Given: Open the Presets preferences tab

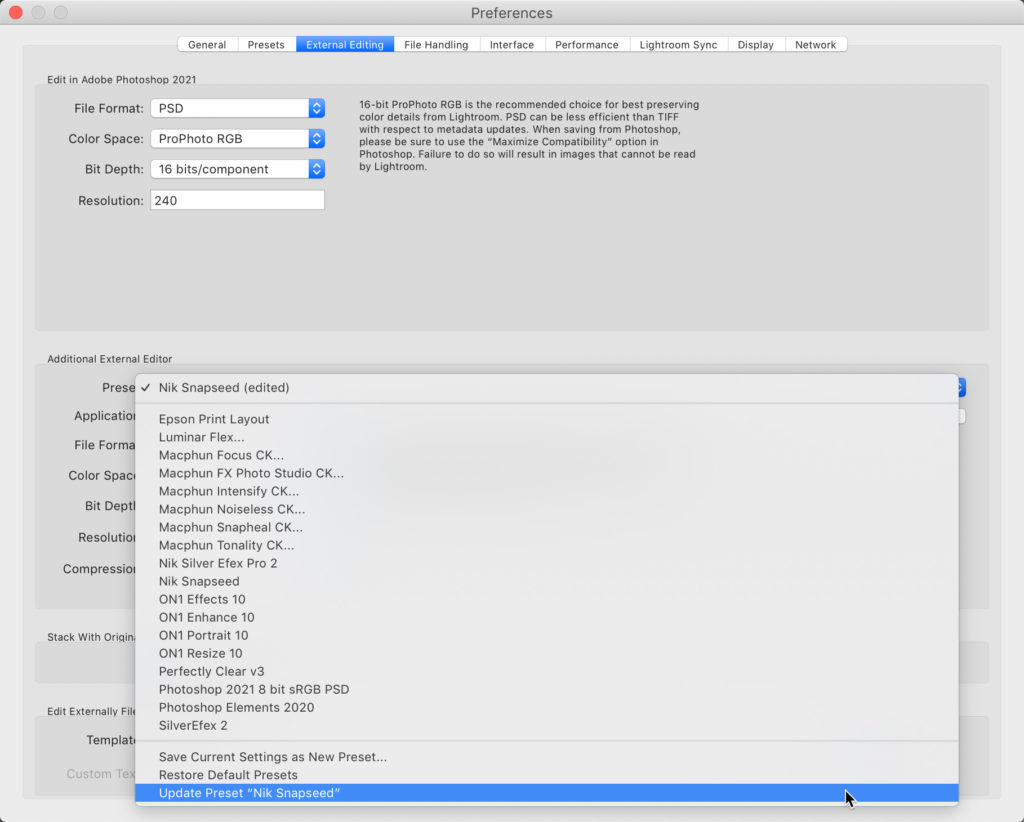Looking at the screenshot, I should coord(266,45).
